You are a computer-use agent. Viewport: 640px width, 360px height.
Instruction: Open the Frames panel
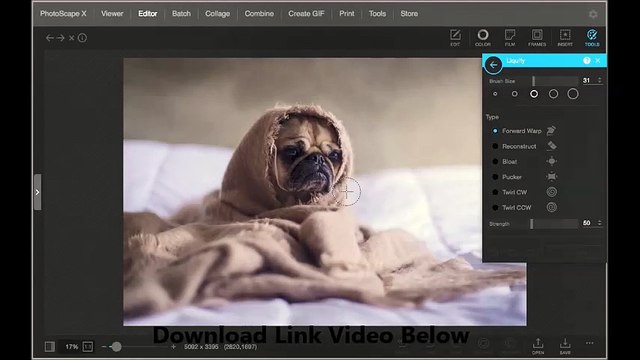[537, 38]
